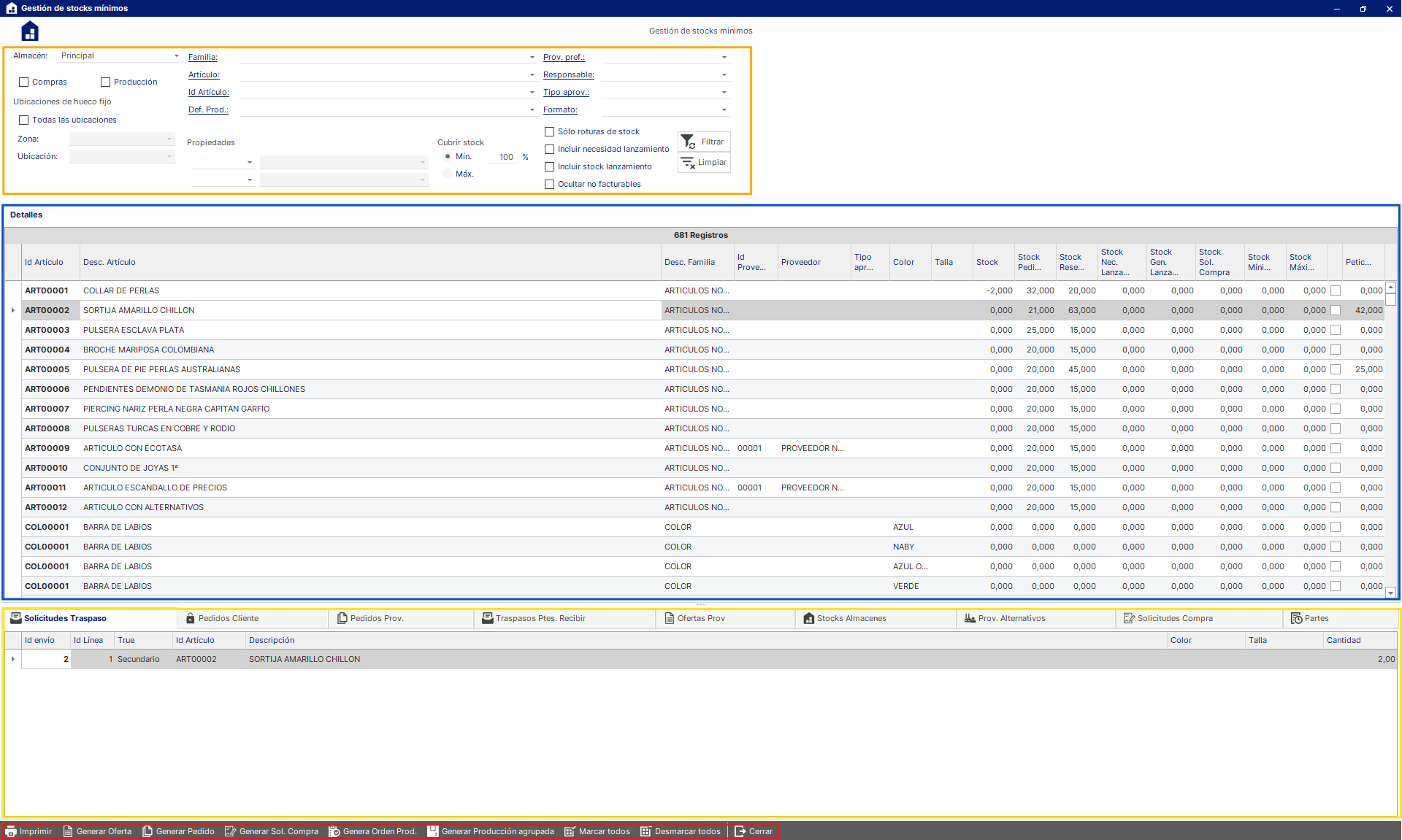Select the Máx. radio button

[x=448, y=174]
